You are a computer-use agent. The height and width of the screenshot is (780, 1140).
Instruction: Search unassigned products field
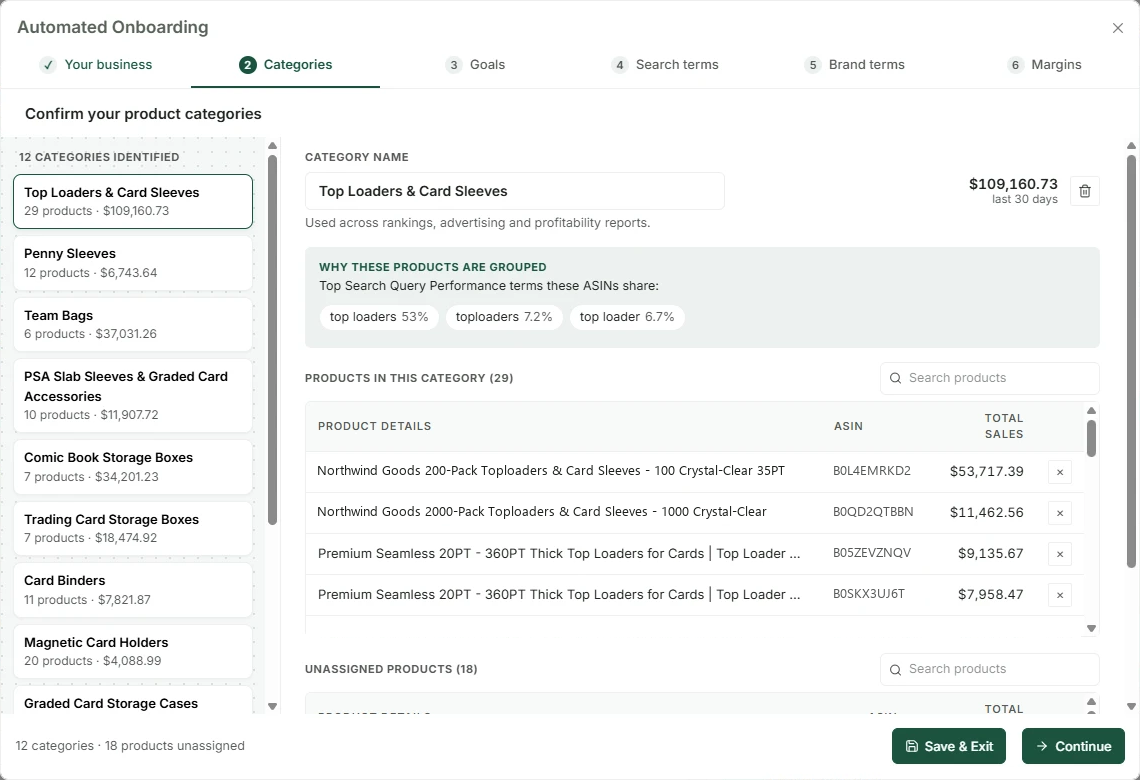click(x=990, y=669)
